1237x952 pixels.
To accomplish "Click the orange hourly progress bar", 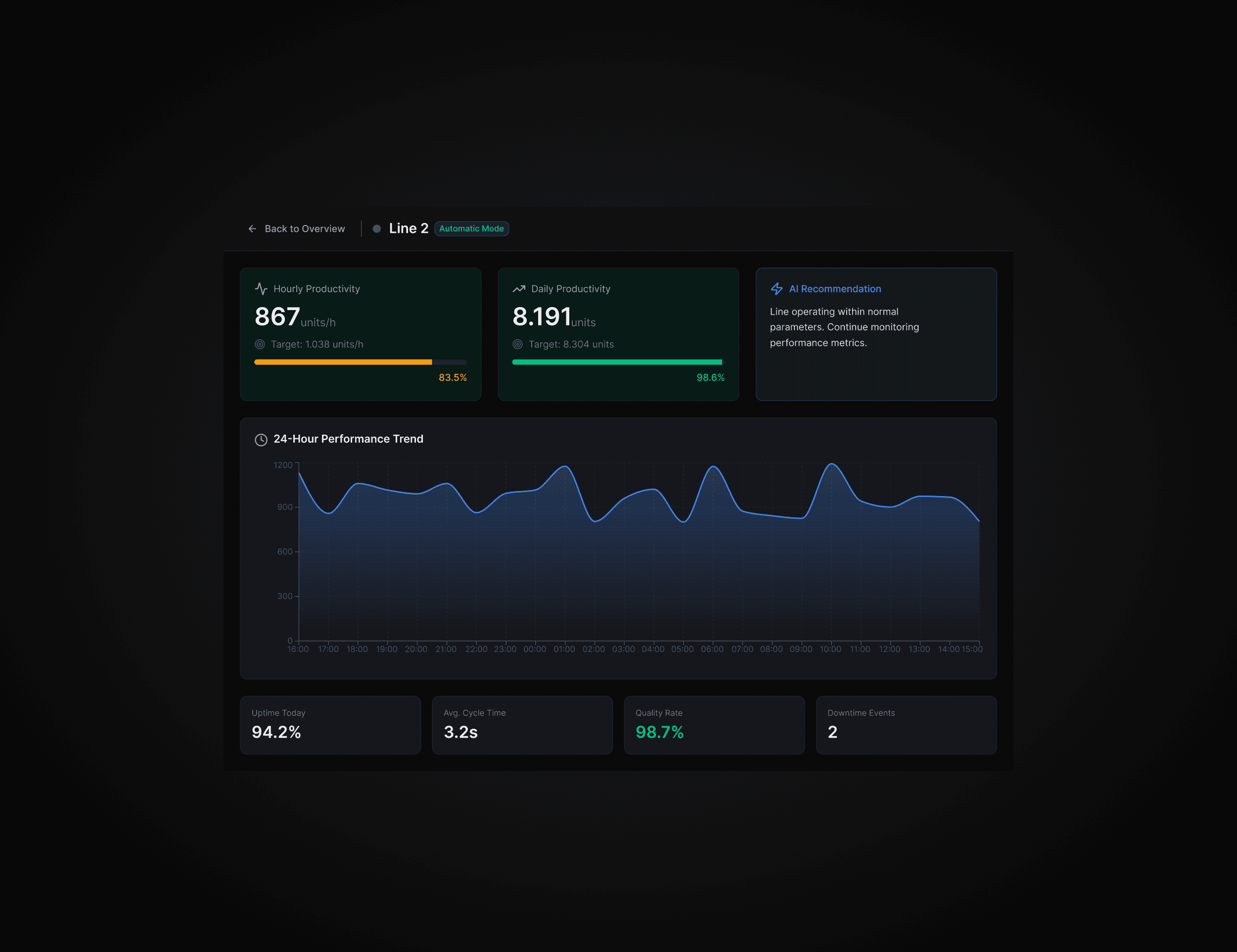I will click(343, 362).
